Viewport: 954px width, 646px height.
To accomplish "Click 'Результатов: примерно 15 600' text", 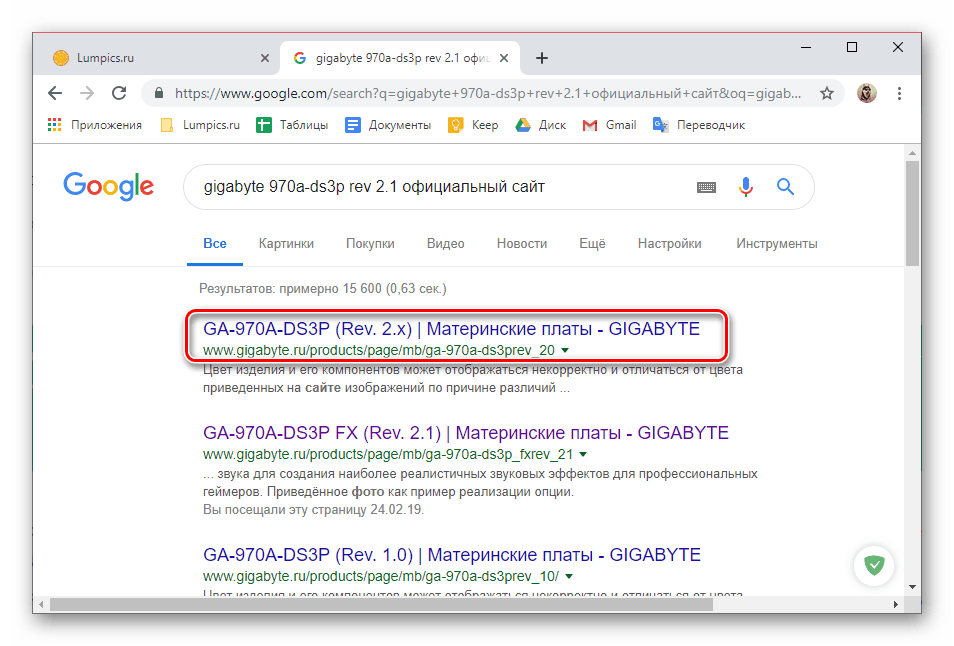I will coord(290,288).
